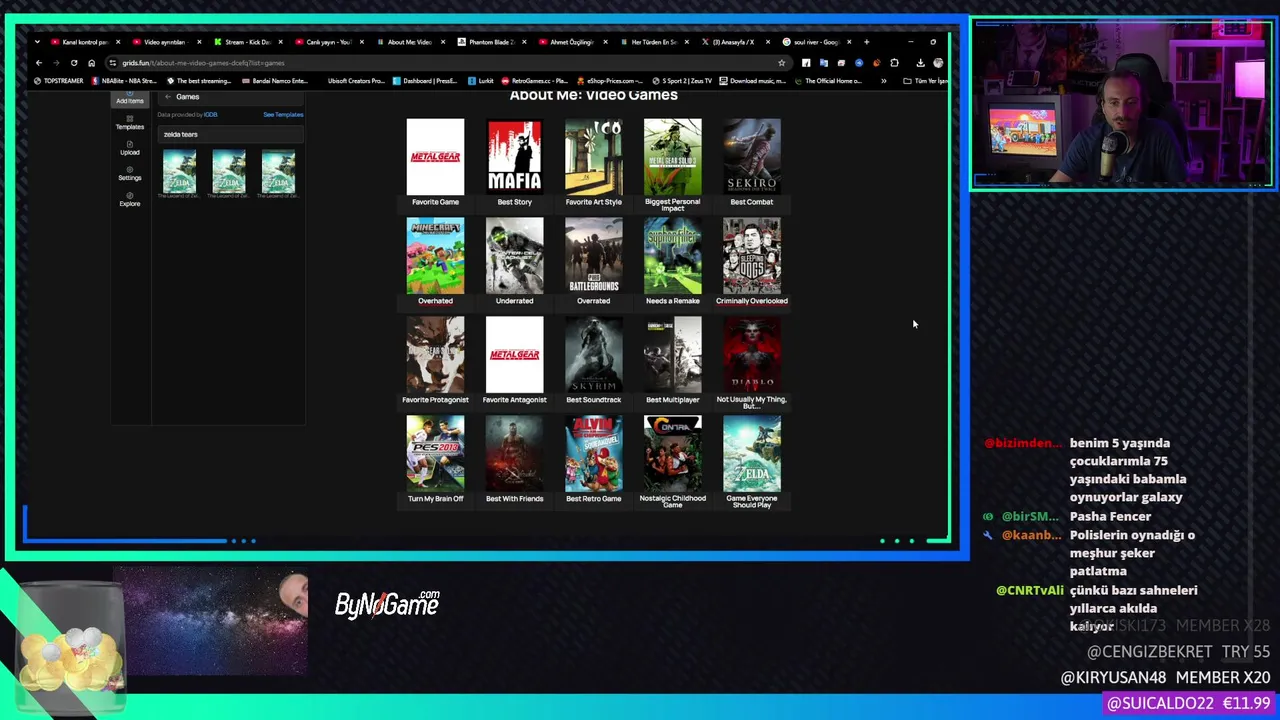Open the browser extensions puzzle icon
The height and width of the screenshot is (720, 1280).
pos(894,63)
